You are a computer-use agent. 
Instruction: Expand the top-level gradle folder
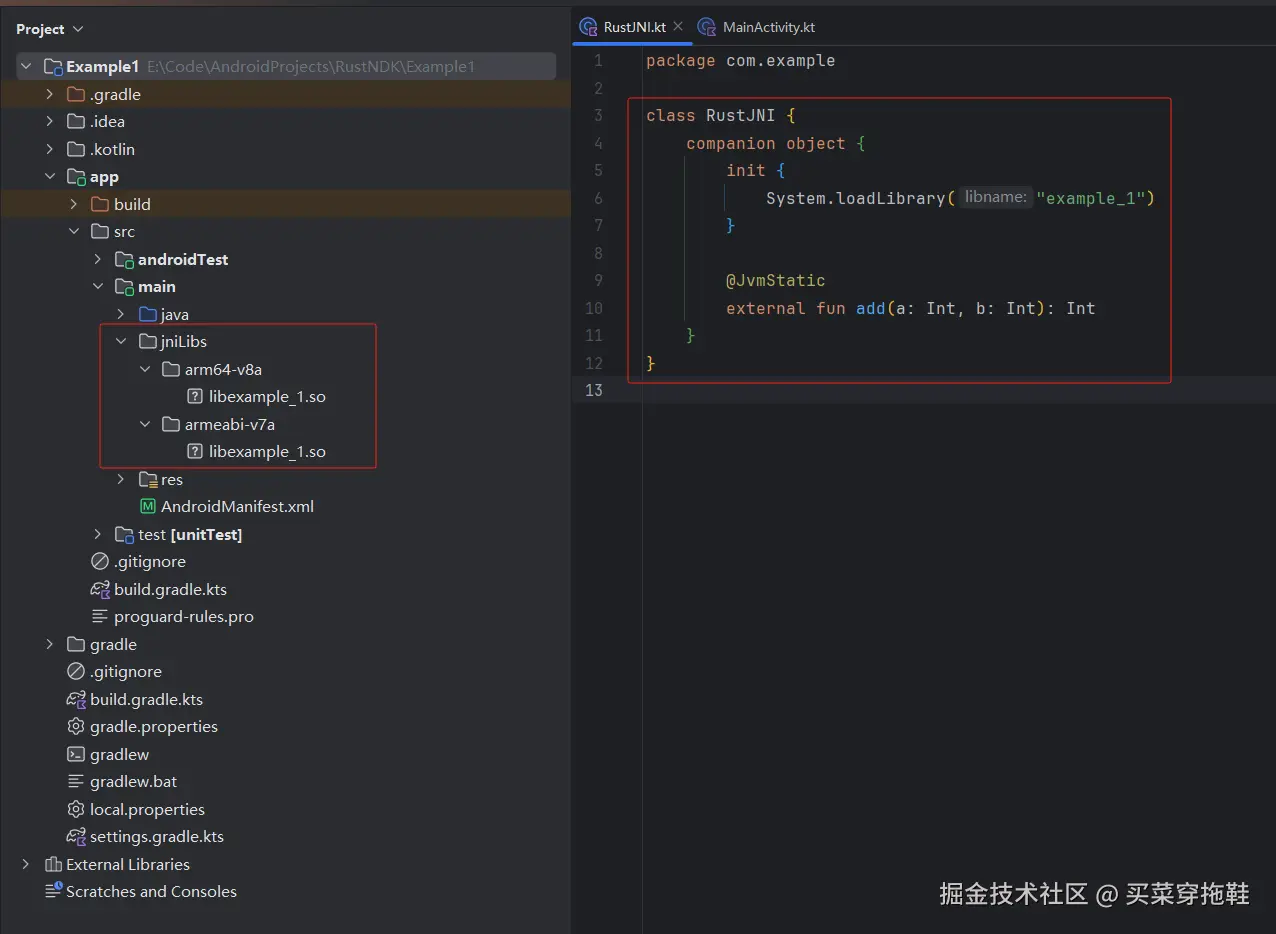(x=50, y=644)
